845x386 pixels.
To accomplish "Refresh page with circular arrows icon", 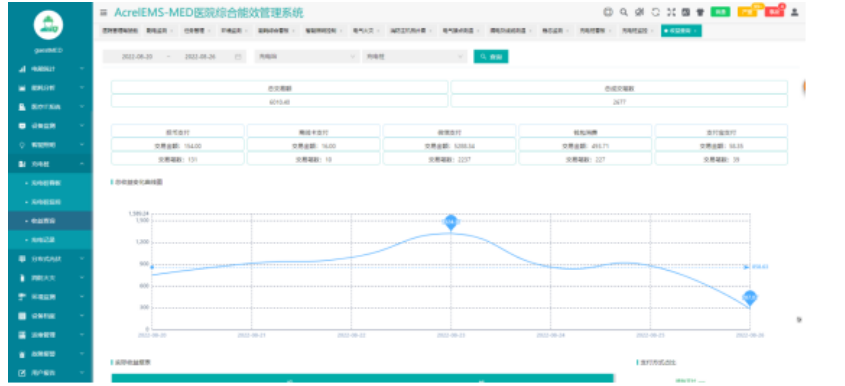I will click(655, 12).
